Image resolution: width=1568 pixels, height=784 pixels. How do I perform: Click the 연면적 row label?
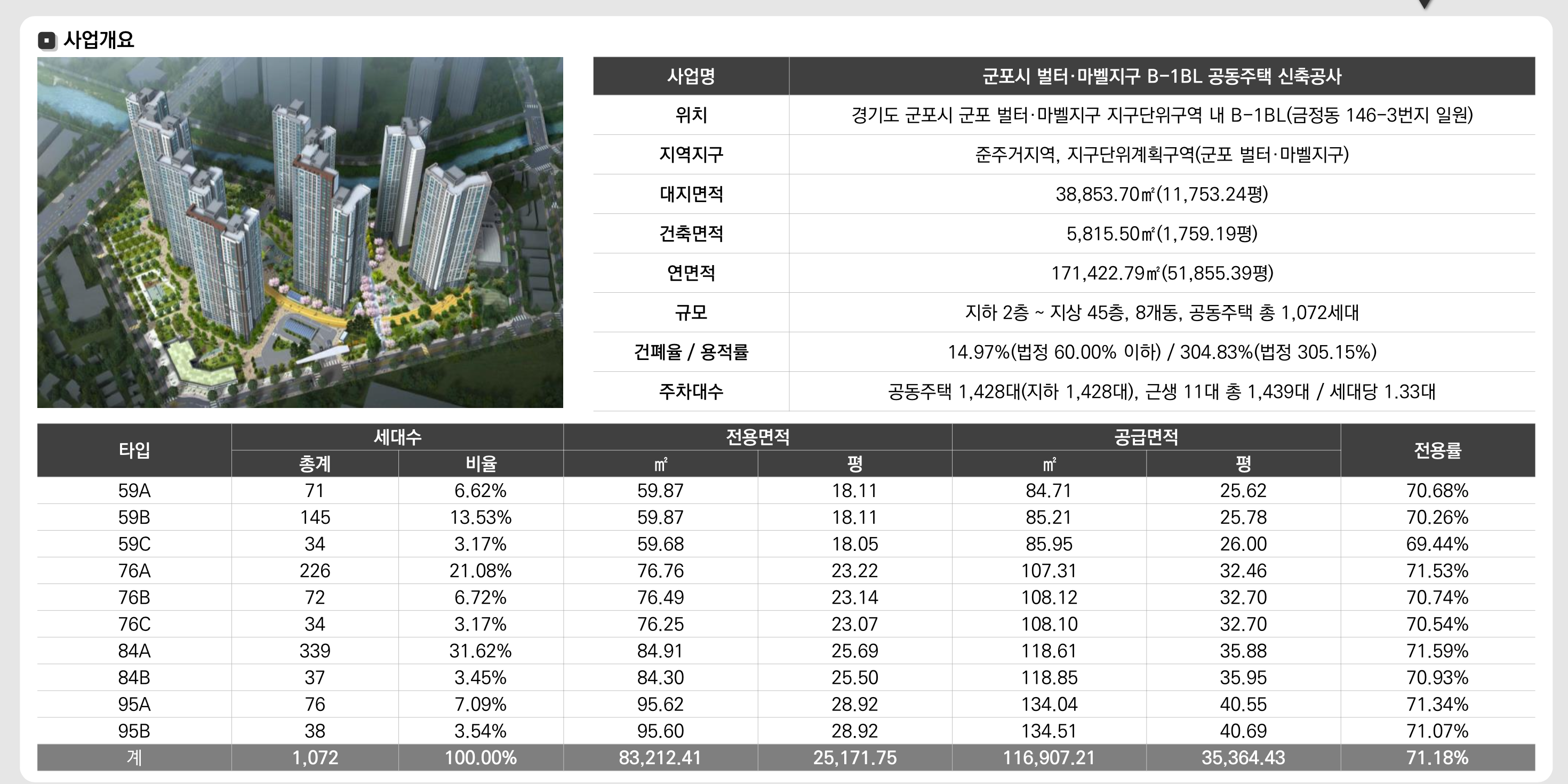click(x=691, y=273)
